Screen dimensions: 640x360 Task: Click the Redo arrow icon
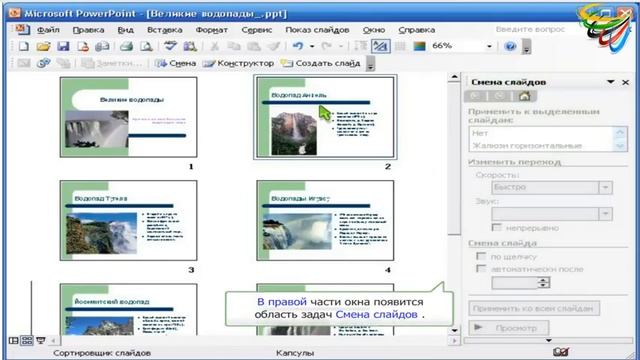coord(327,46)
